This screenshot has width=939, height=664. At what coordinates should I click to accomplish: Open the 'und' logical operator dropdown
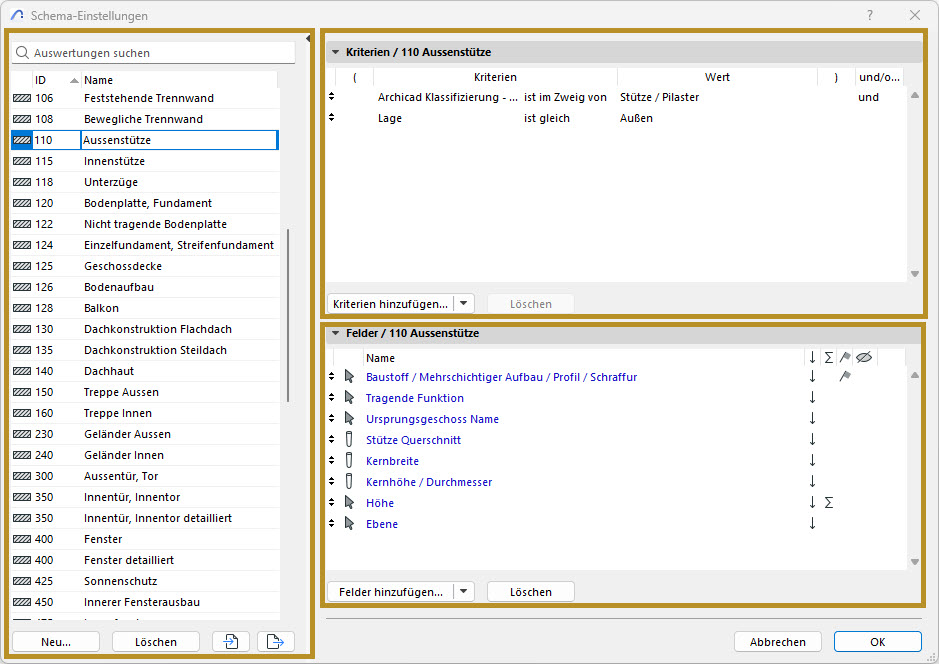coord(868,97)
